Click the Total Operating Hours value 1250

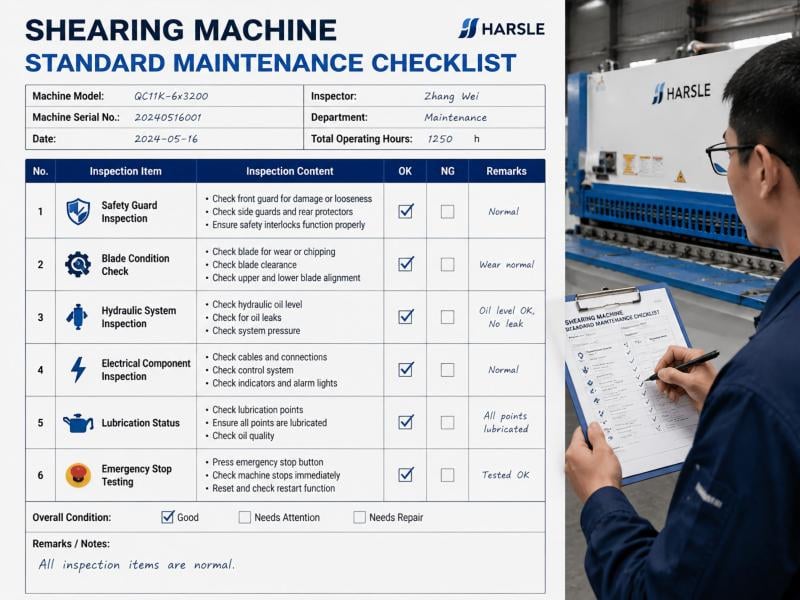pos(440,139)
